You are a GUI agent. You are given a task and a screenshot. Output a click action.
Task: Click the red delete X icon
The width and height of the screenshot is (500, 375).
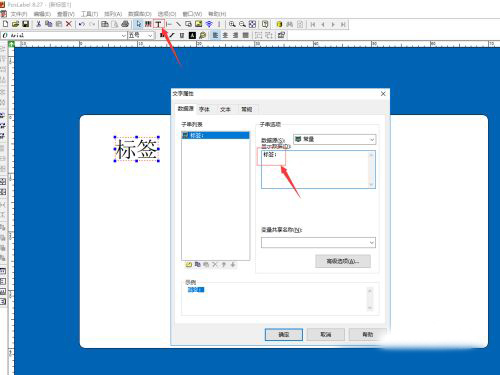click(x=69, y=24)
